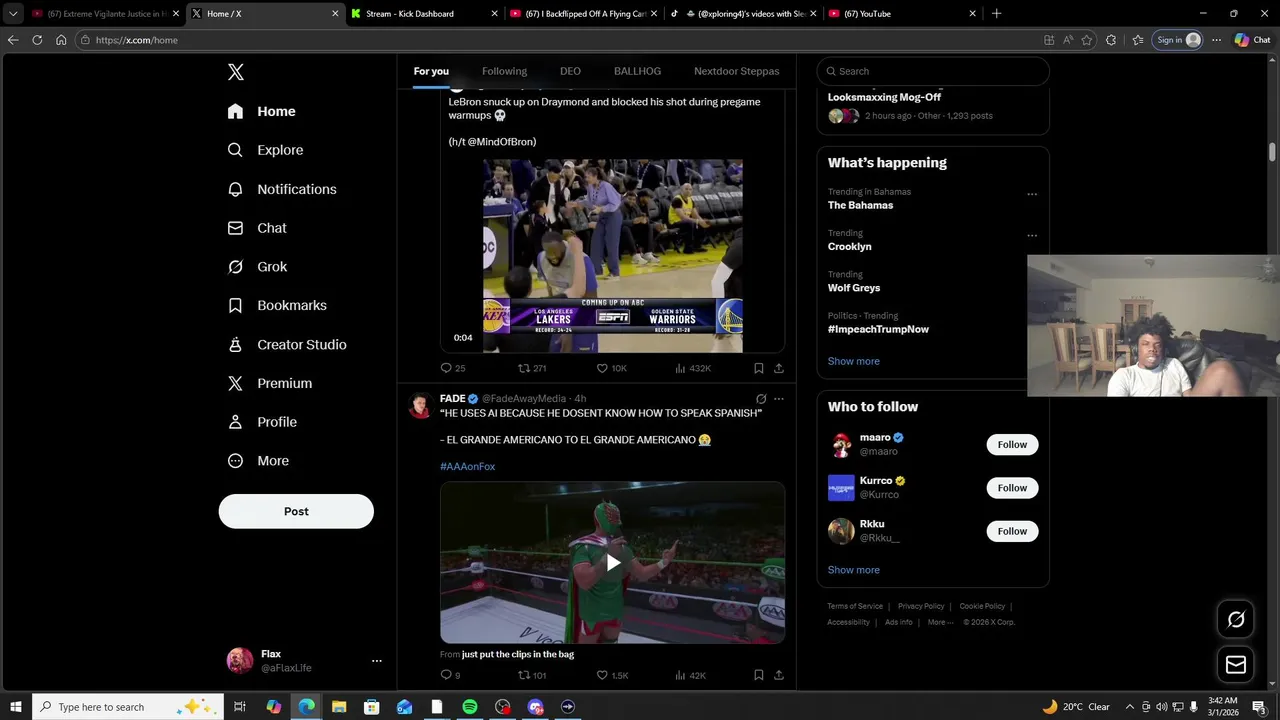
Task: Click the page vertical scrollbar thumb
Action: (x=1273, y=152)
